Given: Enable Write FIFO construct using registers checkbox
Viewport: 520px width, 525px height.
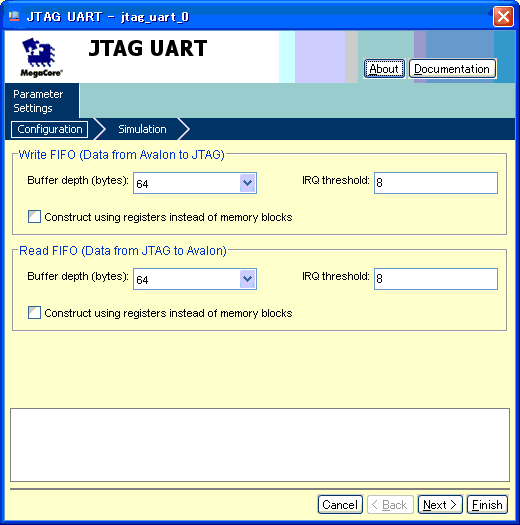Looking at the screenshot, I should [34, 217].
